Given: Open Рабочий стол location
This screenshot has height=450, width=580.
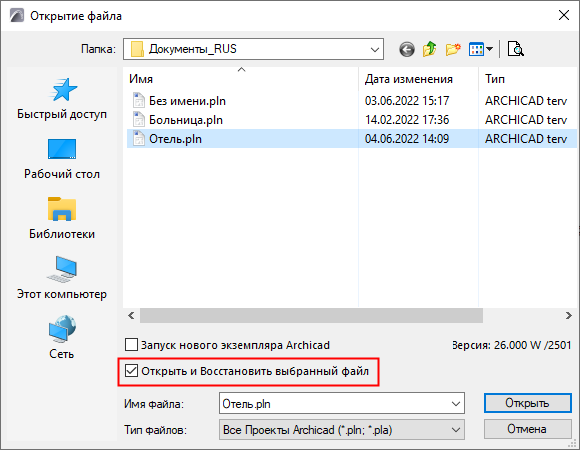Looking at the screenshot, I should click(x=62, y=159).
